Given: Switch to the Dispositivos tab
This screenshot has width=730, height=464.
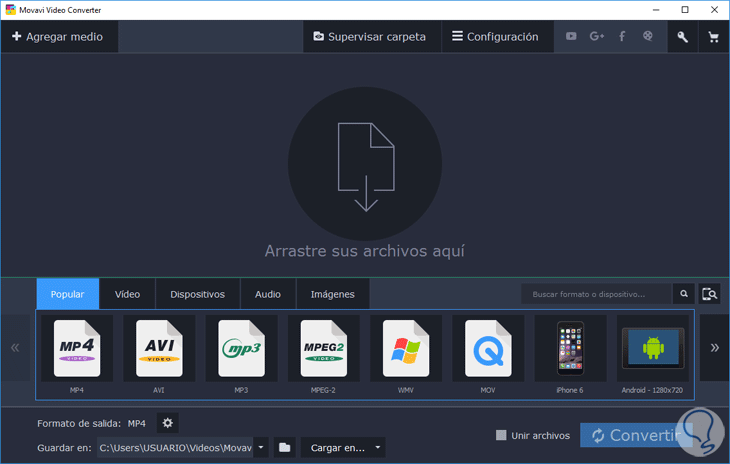Looking at the screenshot, I should (x=197, y=294).
